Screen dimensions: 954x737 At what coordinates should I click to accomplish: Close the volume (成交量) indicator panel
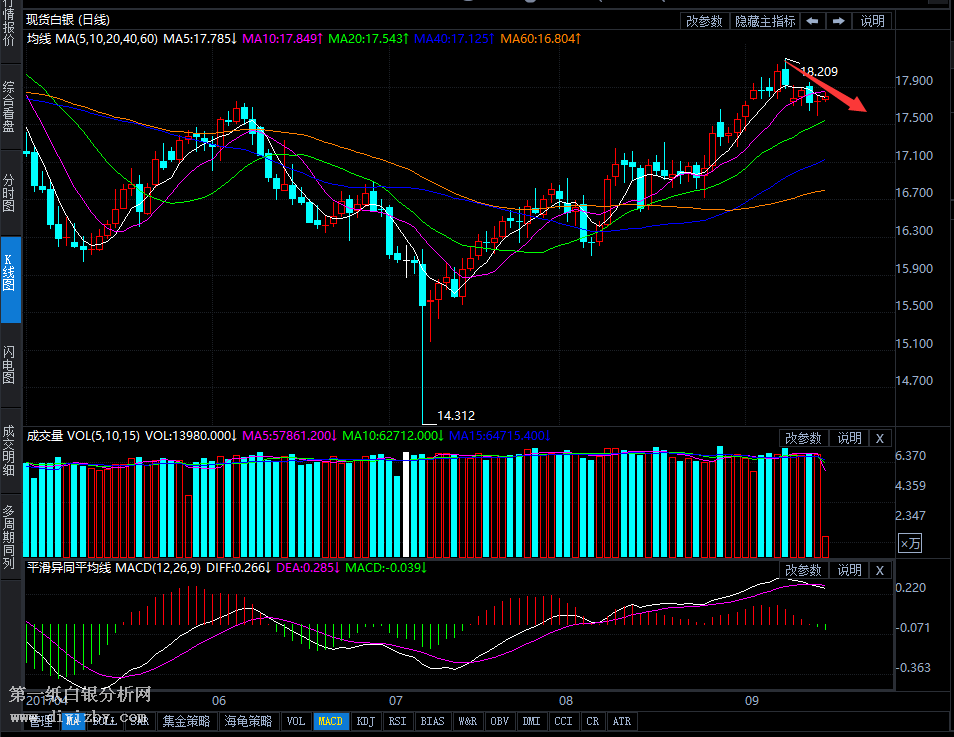pos(880,438)
